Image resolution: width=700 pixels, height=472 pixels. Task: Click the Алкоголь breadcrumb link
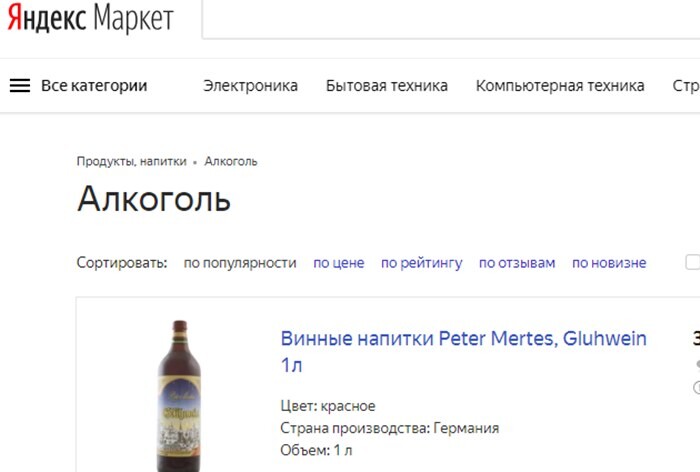point(231,161)
